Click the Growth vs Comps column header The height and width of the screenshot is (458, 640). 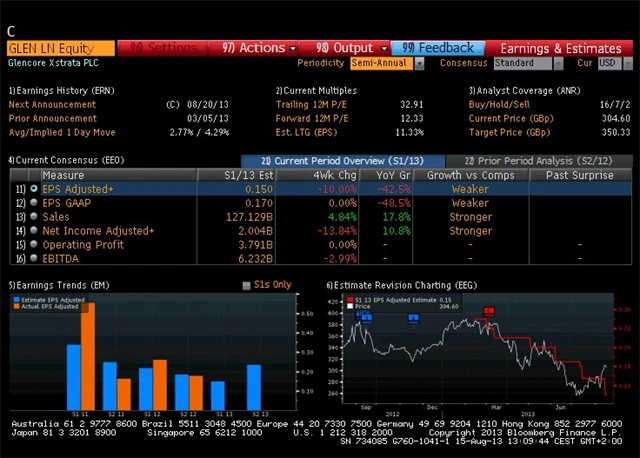coord(471,175)
